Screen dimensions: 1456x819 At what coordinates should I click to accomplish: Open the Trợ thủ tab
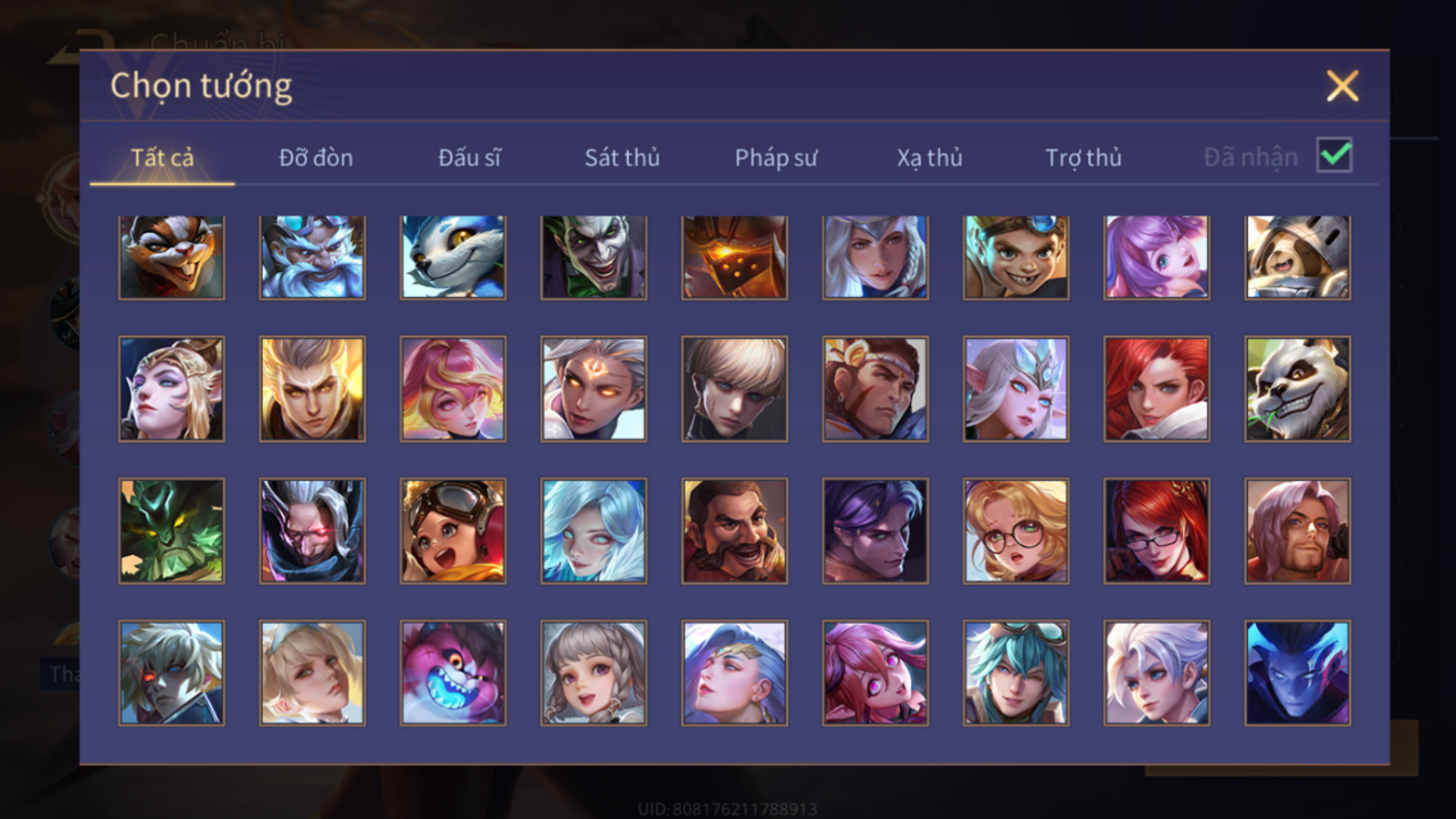pos(1083,157)
